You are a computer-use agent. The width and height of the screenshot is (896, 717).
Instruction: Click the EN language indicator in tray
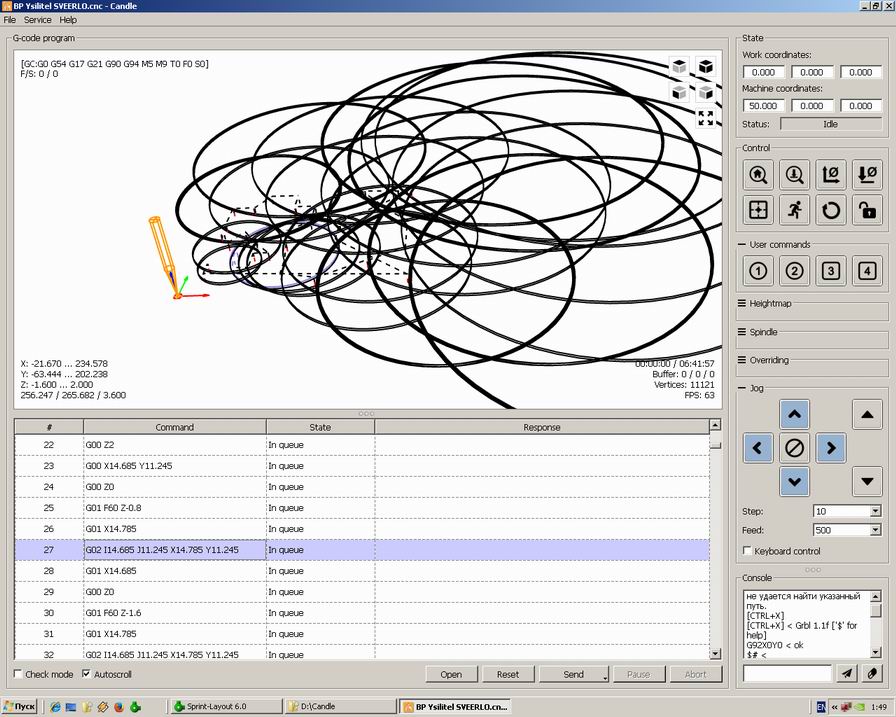tap(822, 707)
